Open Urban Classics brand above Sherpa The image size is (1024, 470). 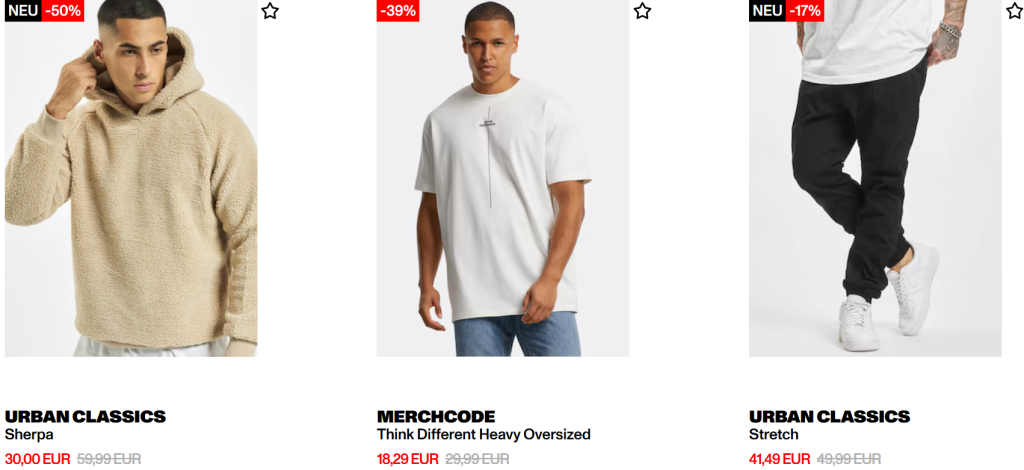click(85, 416)
